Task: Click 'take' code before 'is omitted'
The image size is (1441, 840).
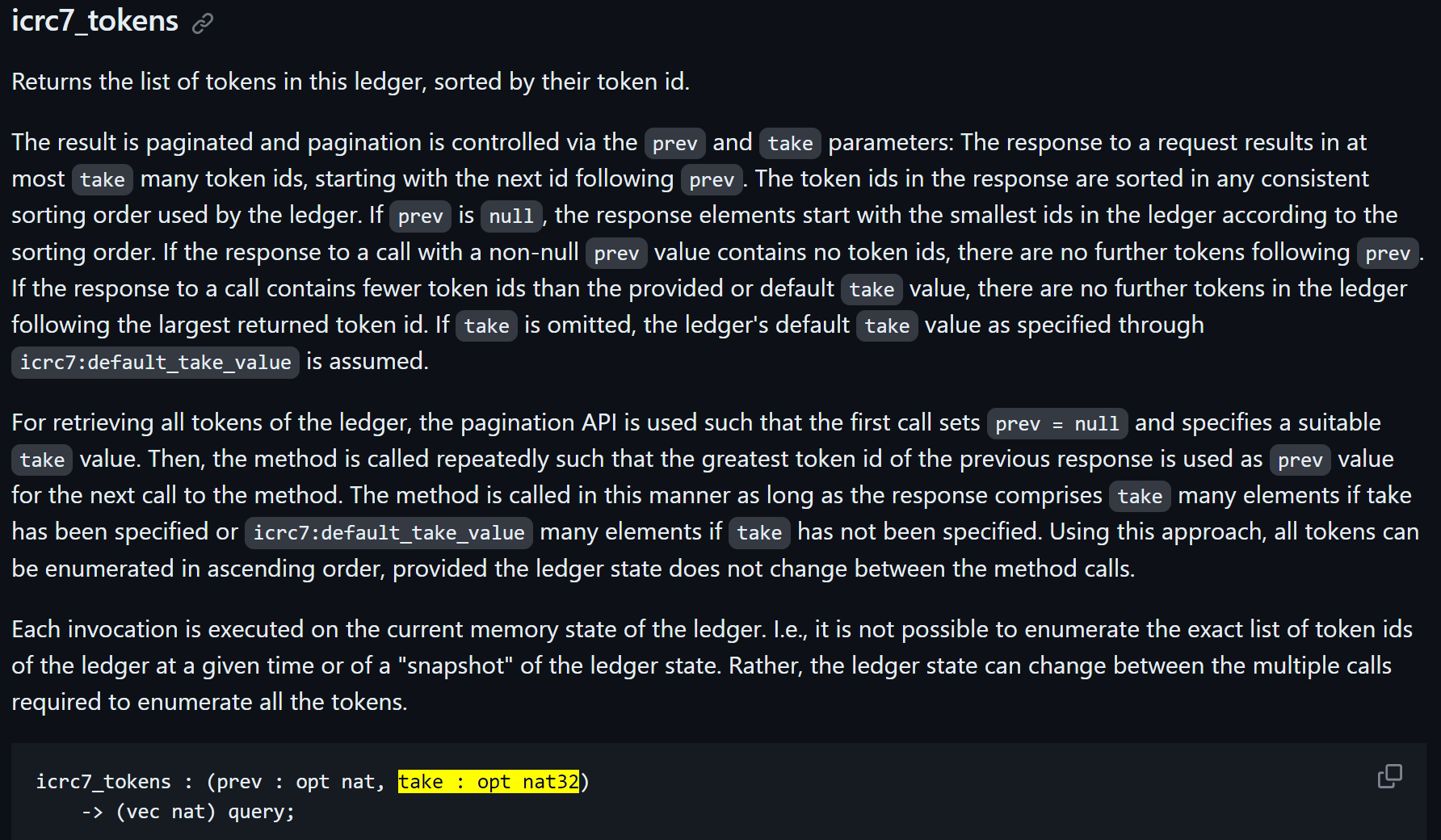Action: [x=486, y=325]
